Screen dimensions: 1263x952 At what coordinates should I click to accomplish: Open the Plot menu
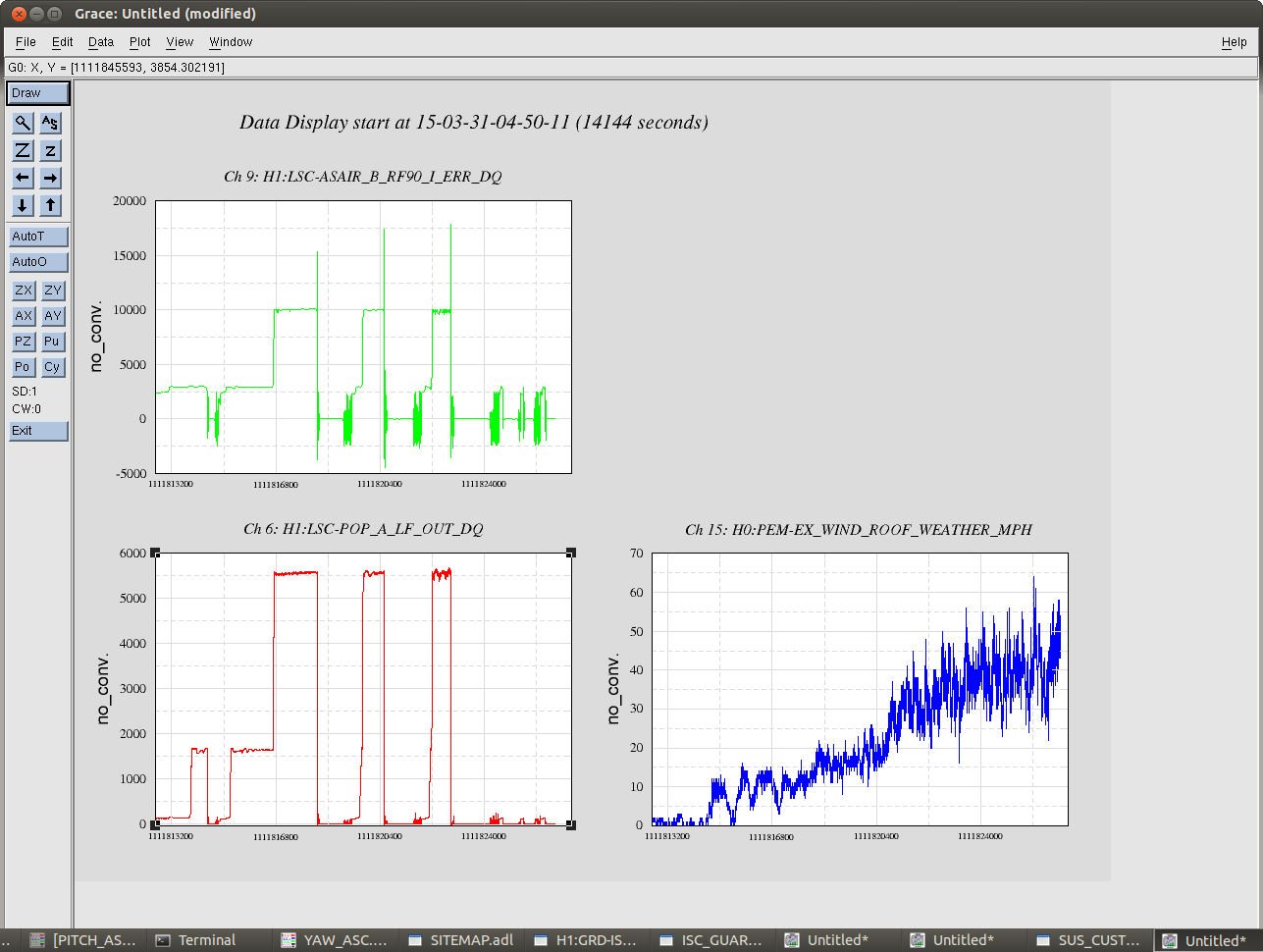point(140,42)
